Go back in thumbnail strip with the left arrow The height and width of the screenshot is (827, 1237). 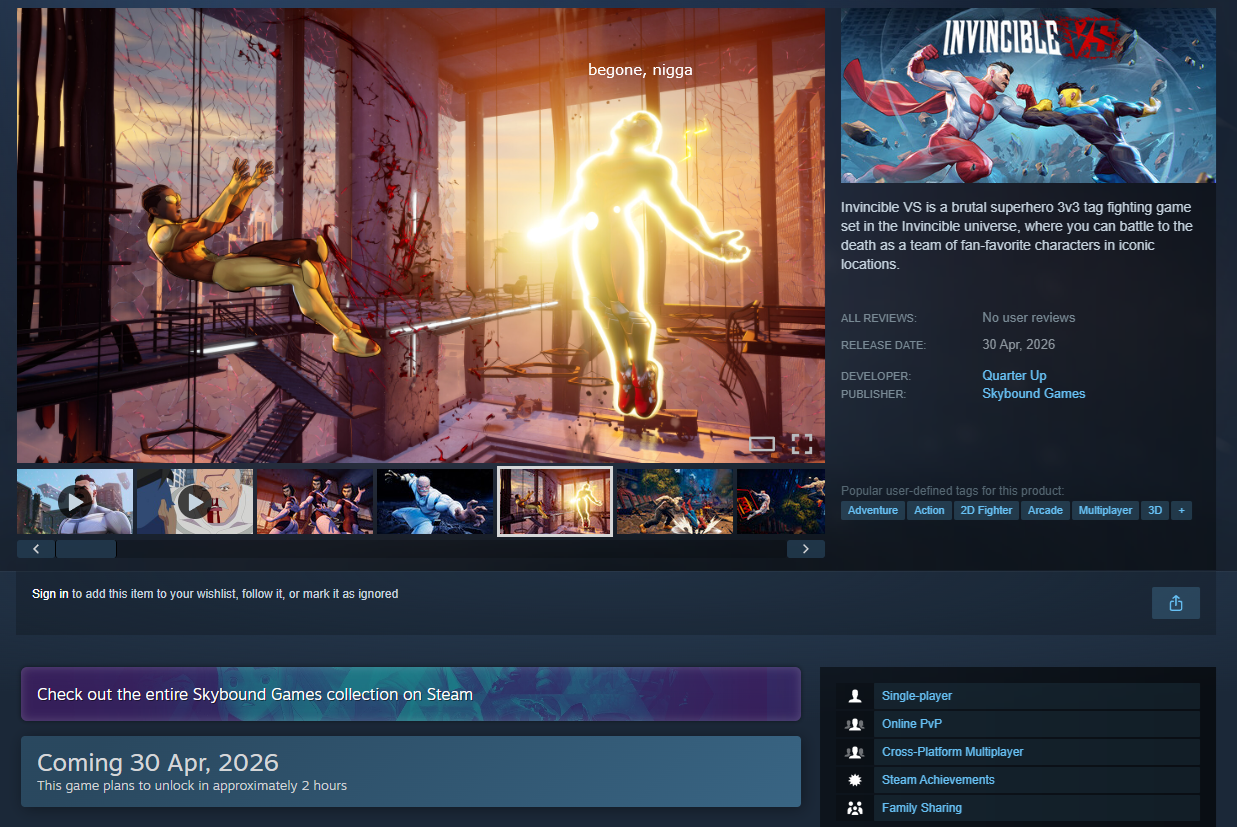point(36,549)
